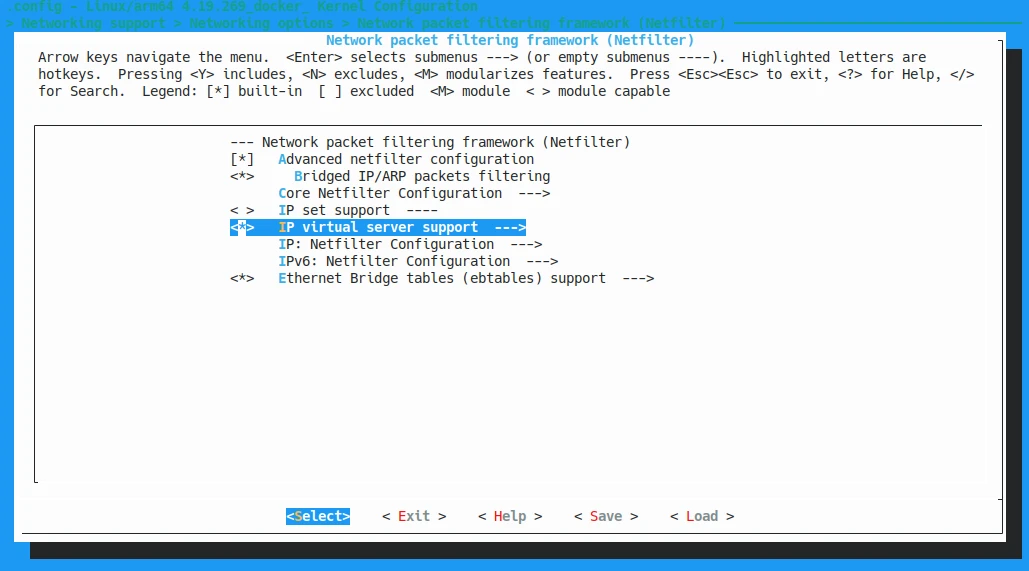Expand Ethernet Bridge tables submenu arrow
Image resolution: width=1029 pixels, height=571 pixels.
638,278
